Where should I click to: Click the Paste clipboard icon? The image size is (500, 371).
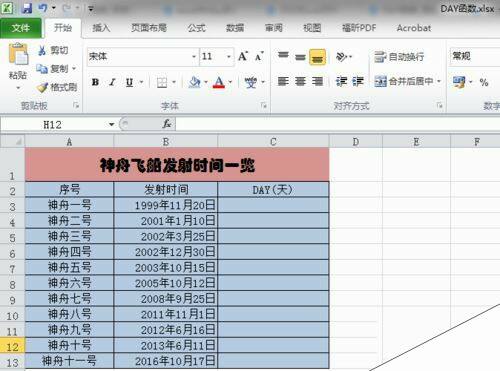[18, 54]
